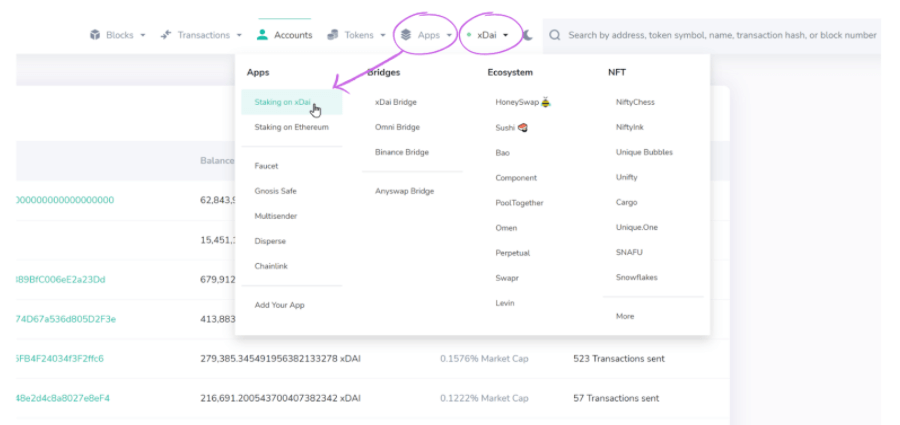This screenshot has height=425, width=900.
Task: Open the 523 Transactions sent row
Action: click(618, 358)
